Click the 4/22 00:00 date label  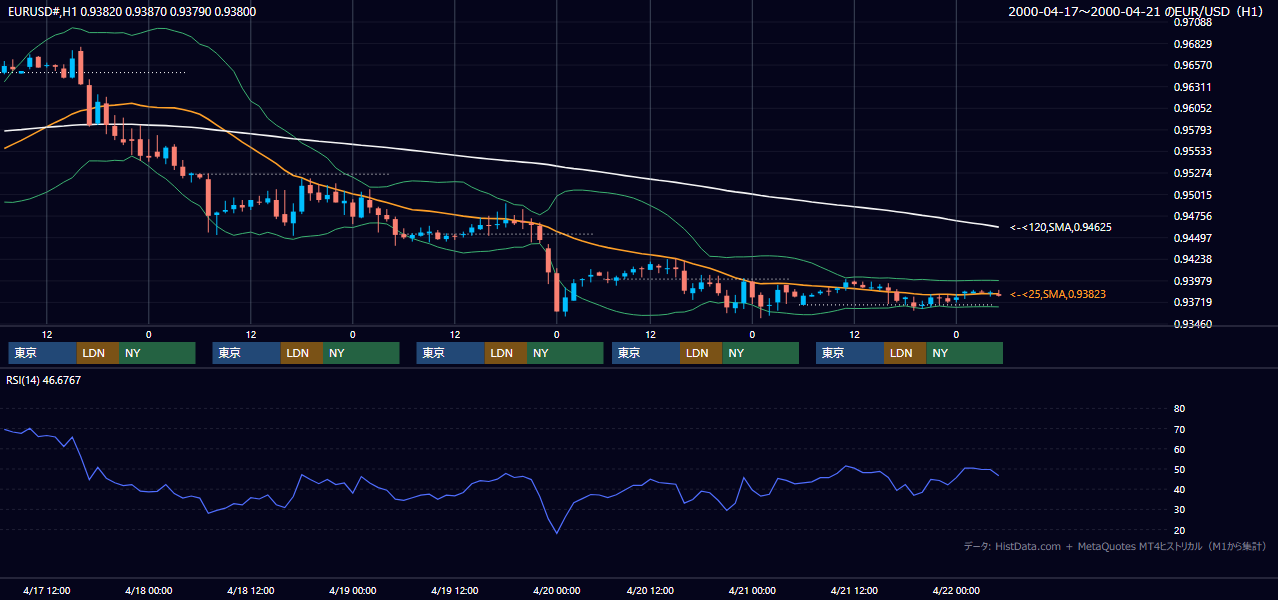tap(956, 590)
